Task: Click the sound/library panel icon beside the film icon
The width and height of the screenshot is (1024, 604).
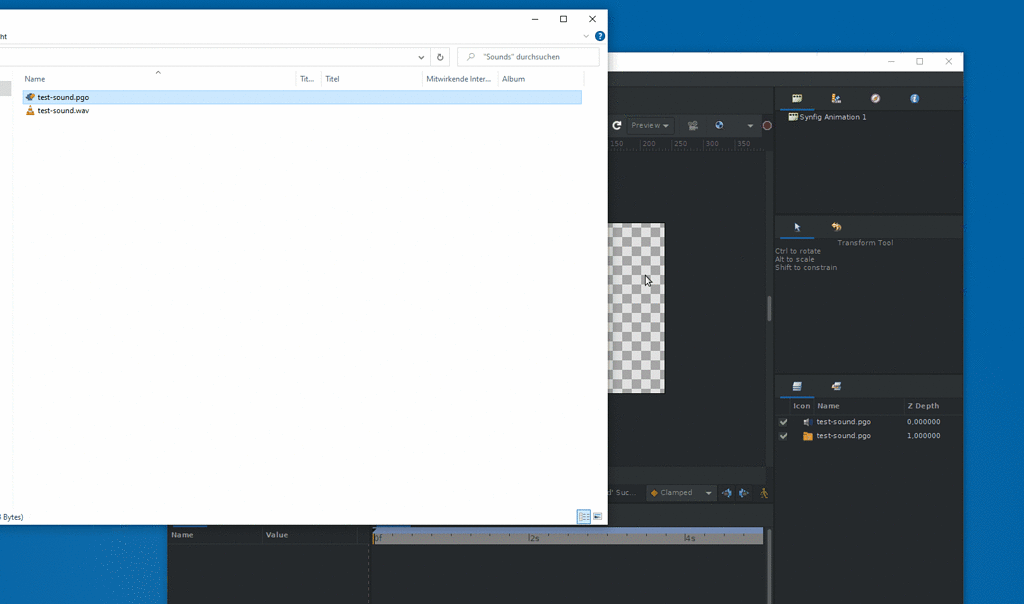Action: (836, 98)
